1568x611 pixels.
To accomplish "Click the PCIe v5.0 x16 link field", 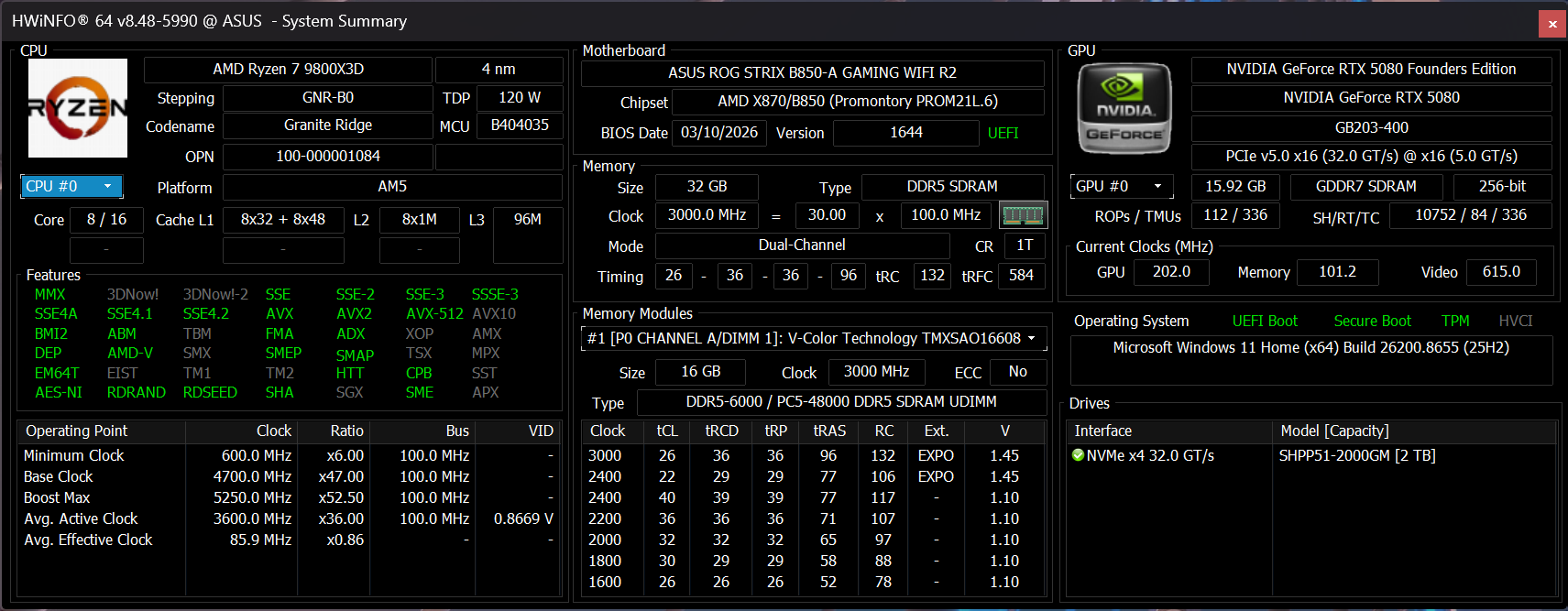I will point(1371,157).
